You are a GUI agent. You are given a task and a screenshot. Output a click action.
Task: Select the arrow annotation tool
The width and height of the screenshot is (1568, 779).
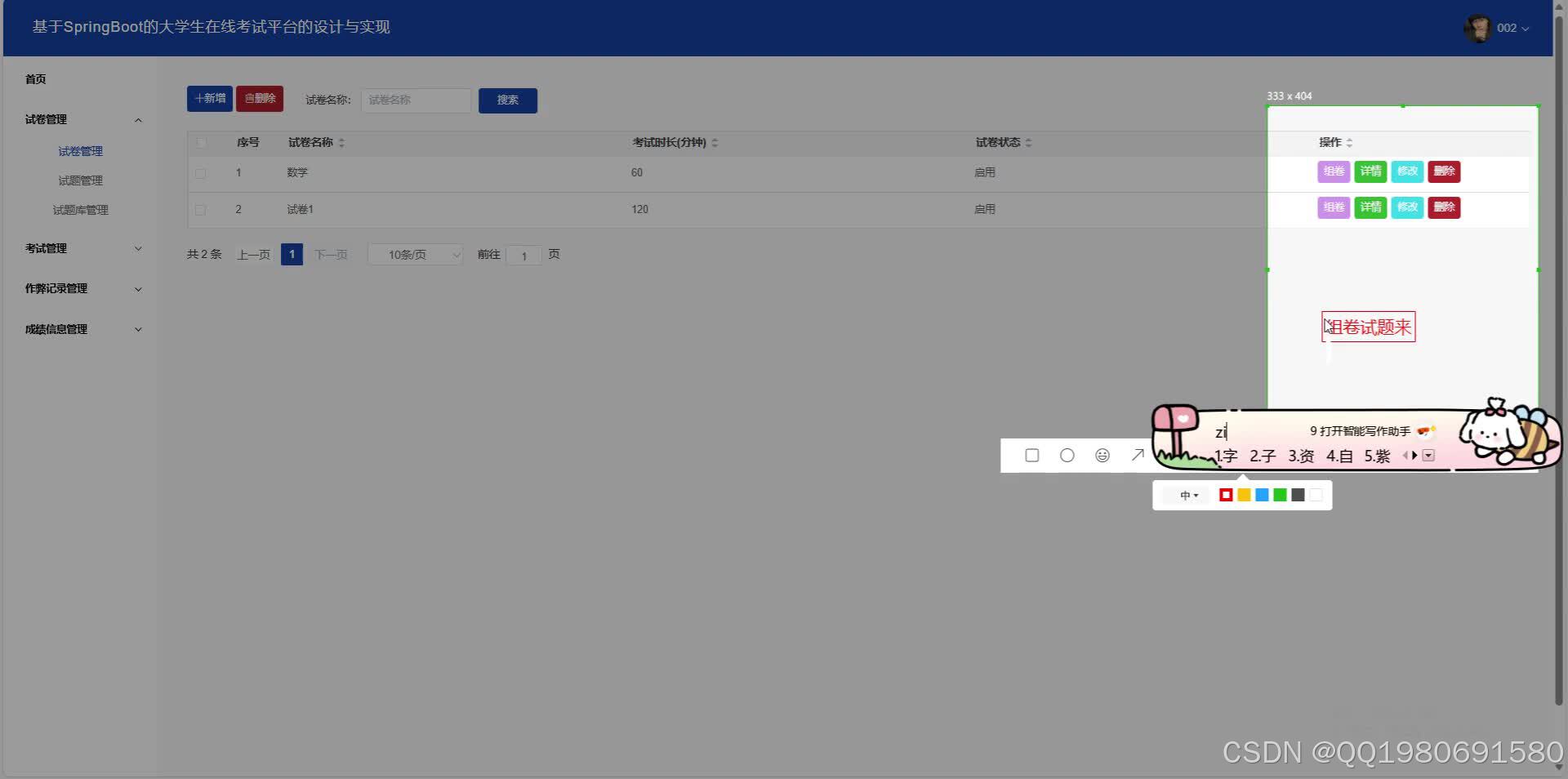click(1138, 455)
